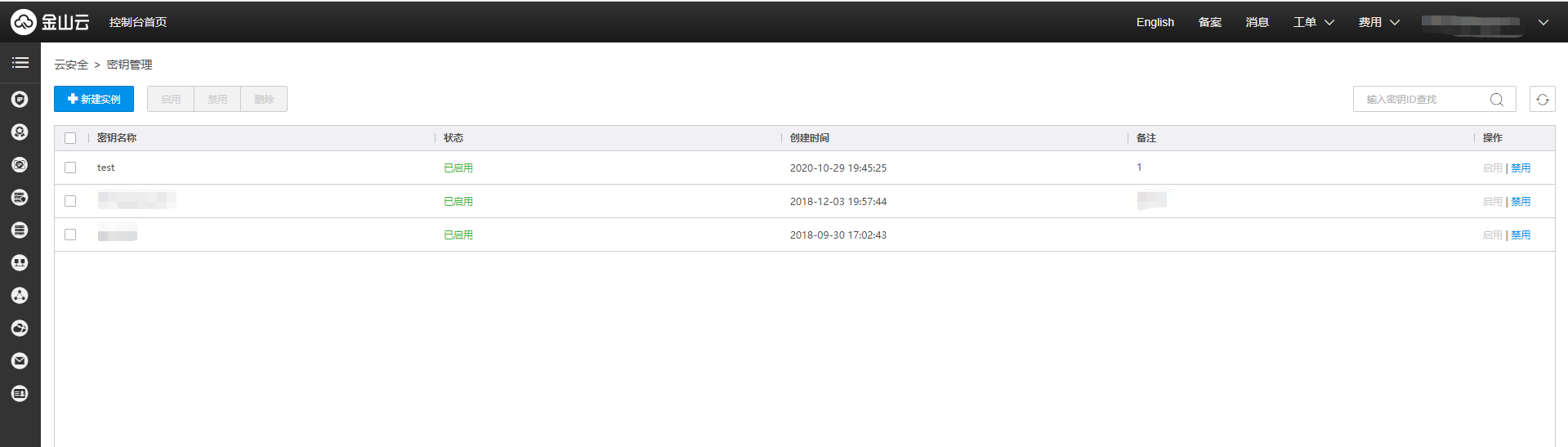Click the 密钥管理 breadcrumb
Viewport: 1568px width, 447px height.
pos(129,65)
